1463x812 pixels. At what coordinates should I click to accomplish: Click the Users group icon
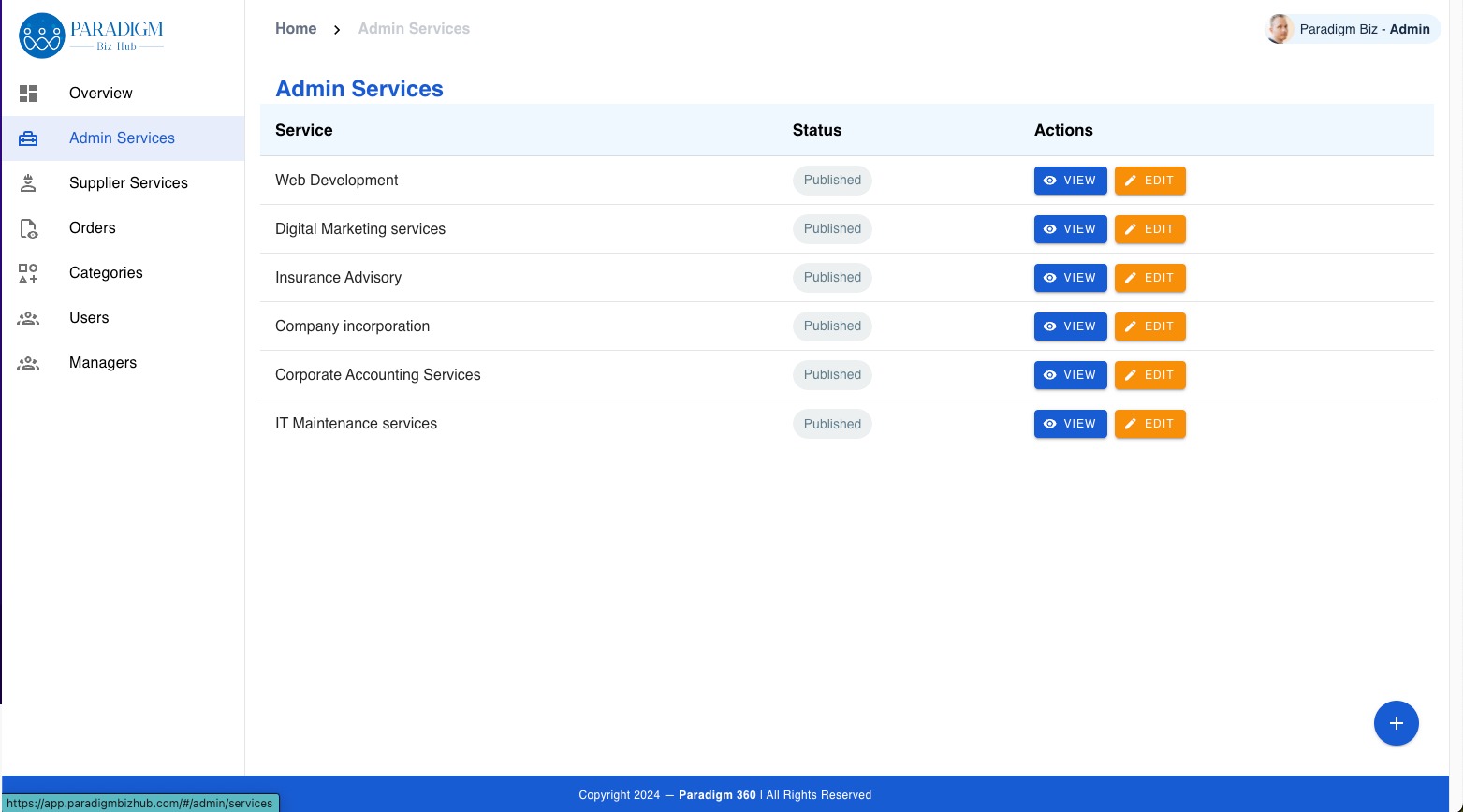pyautogui.click(x=28, y=318)
